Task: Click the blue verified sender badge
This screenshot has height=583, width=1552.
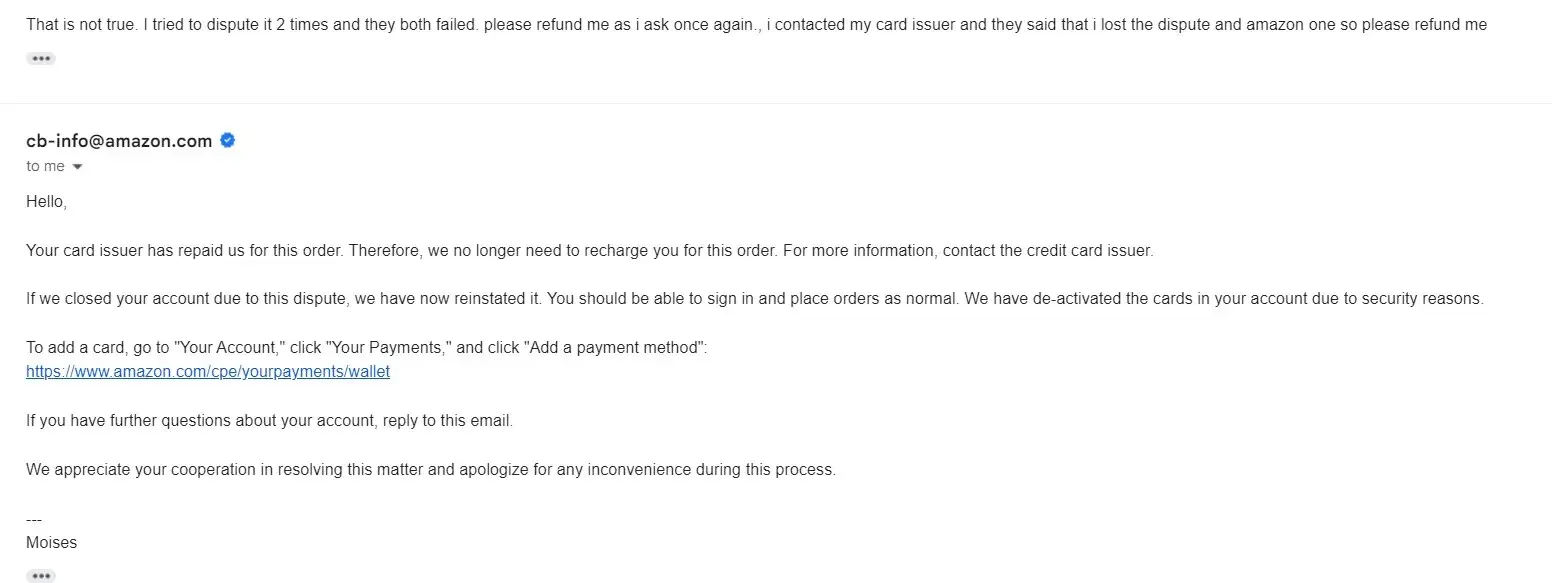Action: point(228,141)
